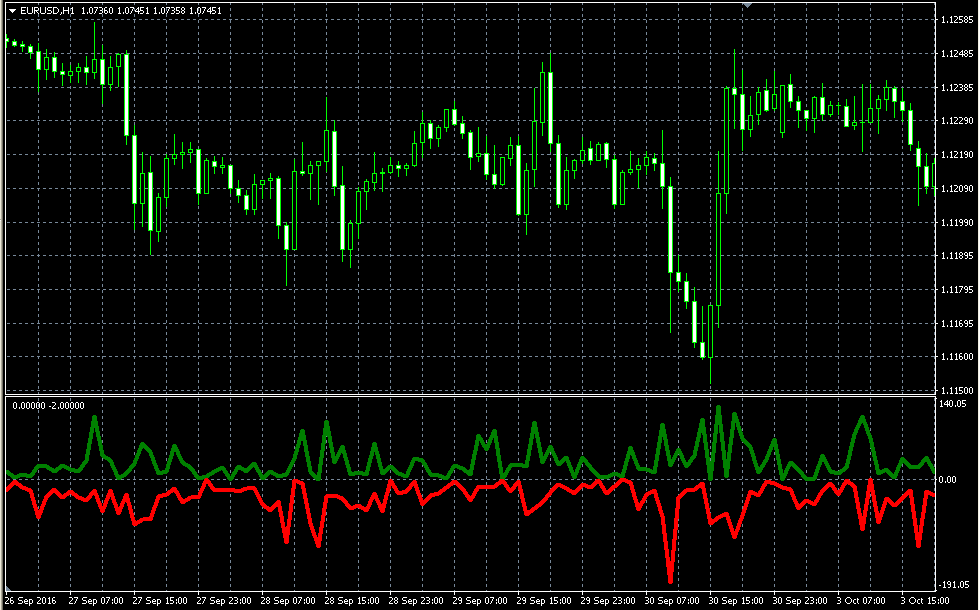
Task: Click the gray chart shift triangle marker
Action: tap(748, 5)
